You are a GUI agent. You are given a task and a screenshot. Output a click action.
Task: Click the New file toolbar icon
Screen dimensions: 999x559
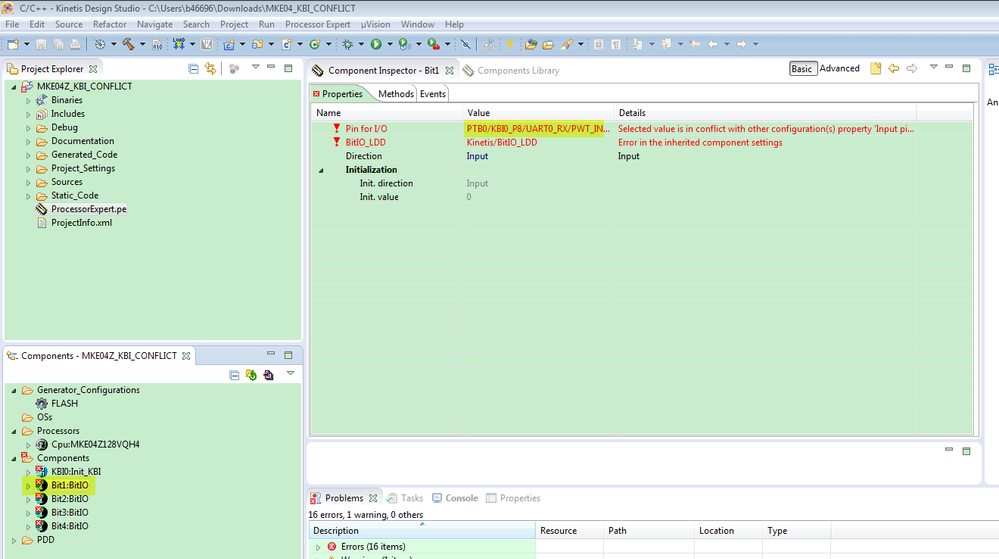coord(13,44)
